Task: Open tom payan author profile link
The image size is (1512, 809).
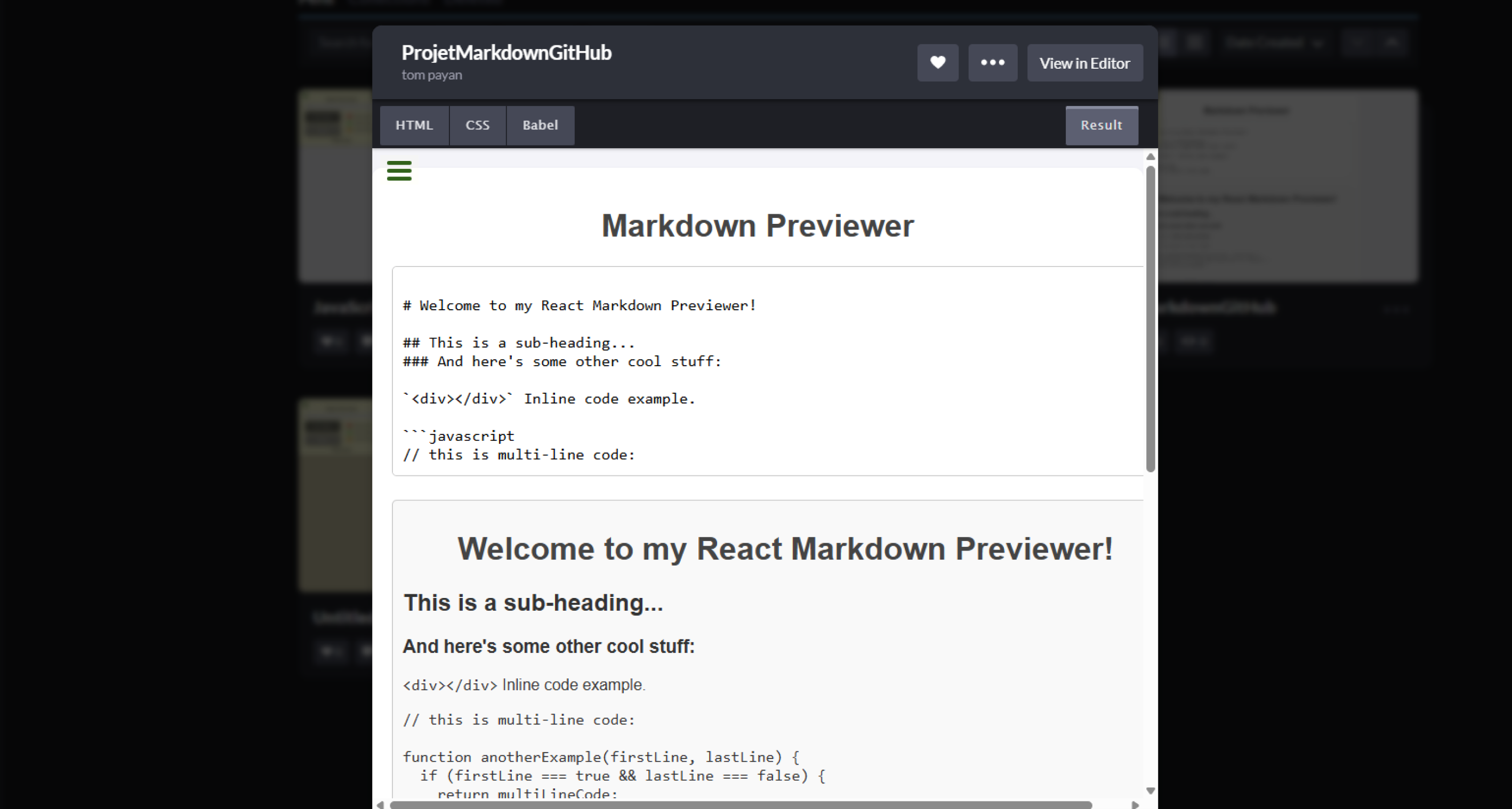Action: point(431,75)
